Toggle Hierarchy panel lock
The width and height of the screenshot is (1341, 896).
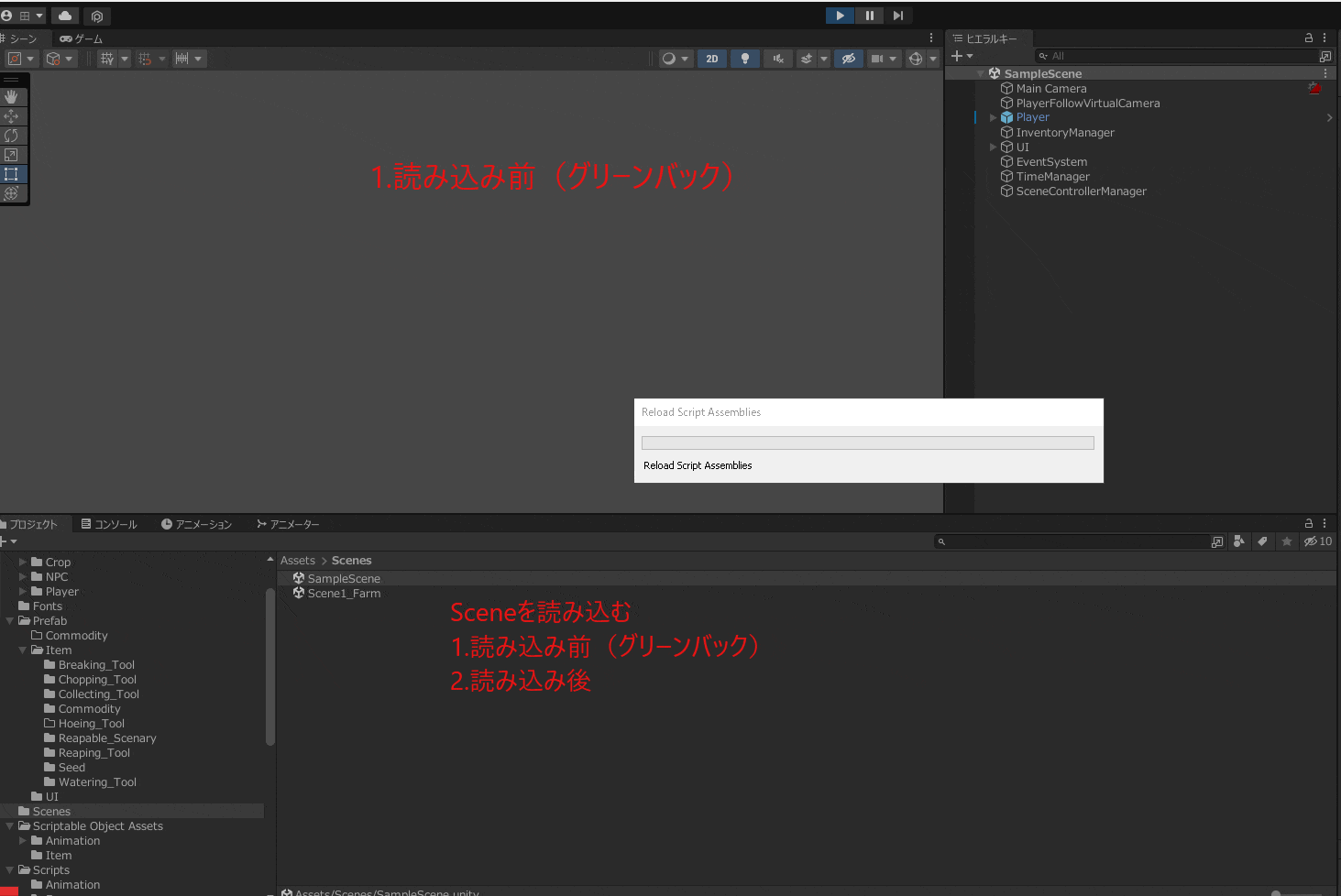[x=1309, y=38]
